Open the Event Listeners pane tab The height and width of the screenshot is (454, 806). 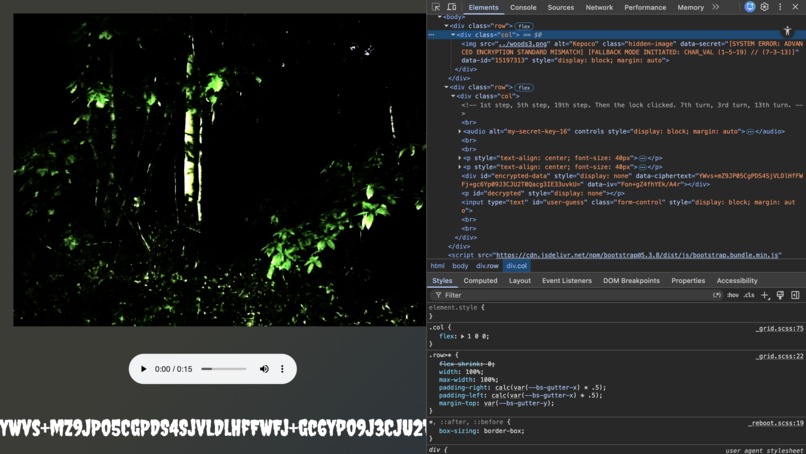566,281
